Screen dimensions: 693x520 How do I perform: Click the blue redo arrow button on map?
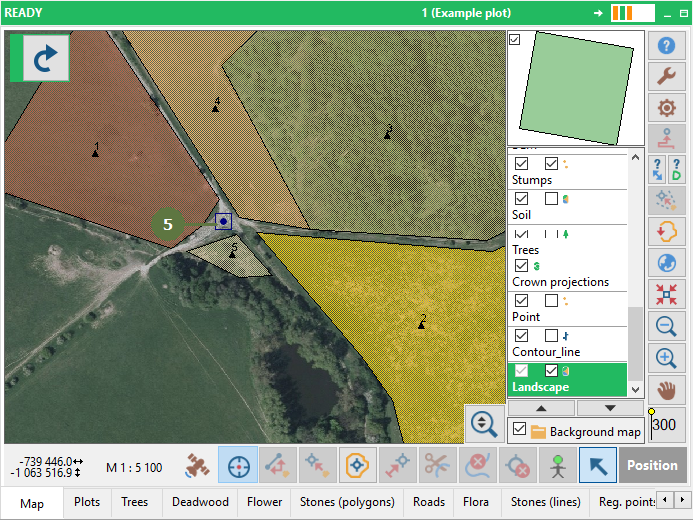point(46,58)
